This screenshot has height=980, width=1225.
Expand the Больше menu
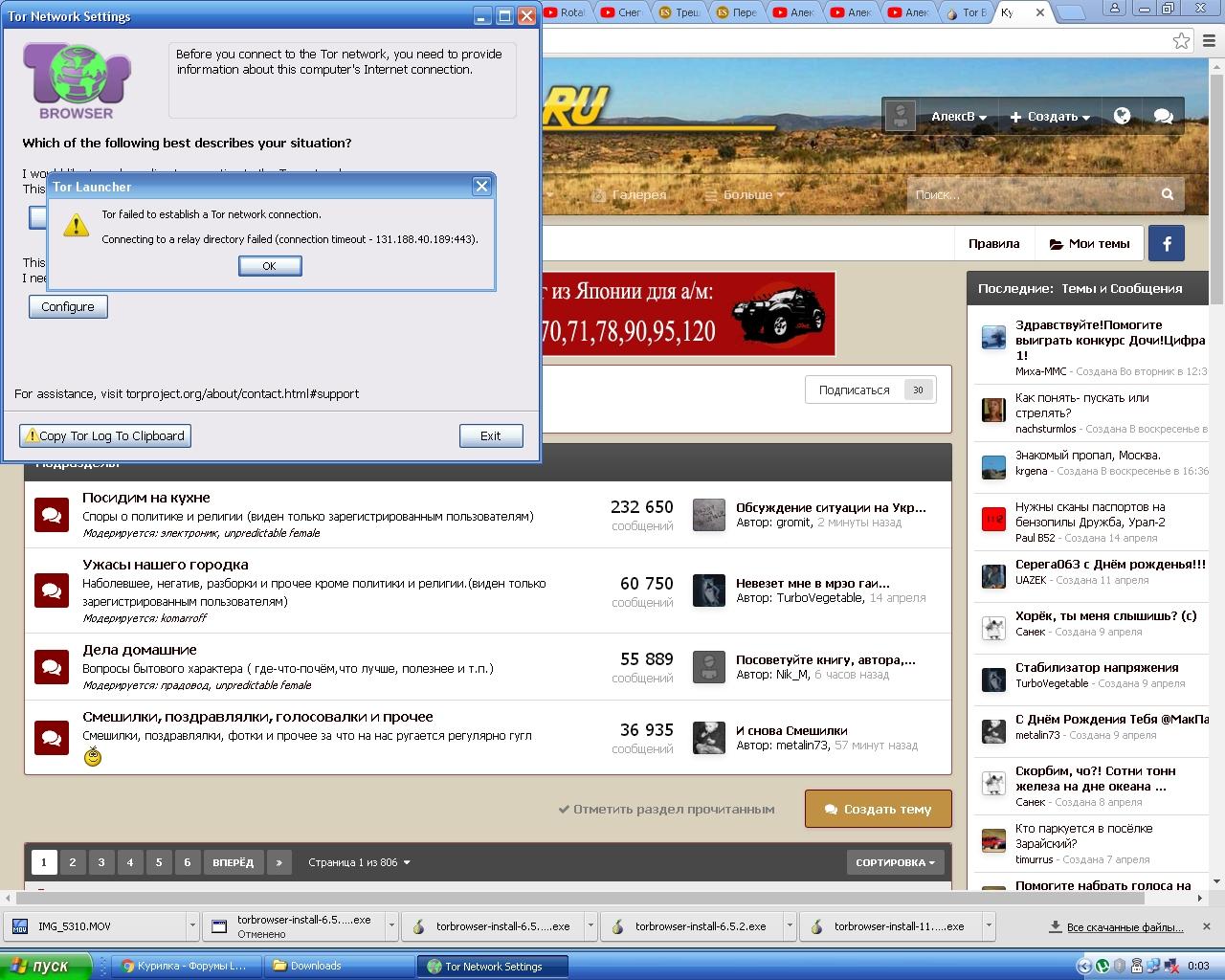[745, 194]
